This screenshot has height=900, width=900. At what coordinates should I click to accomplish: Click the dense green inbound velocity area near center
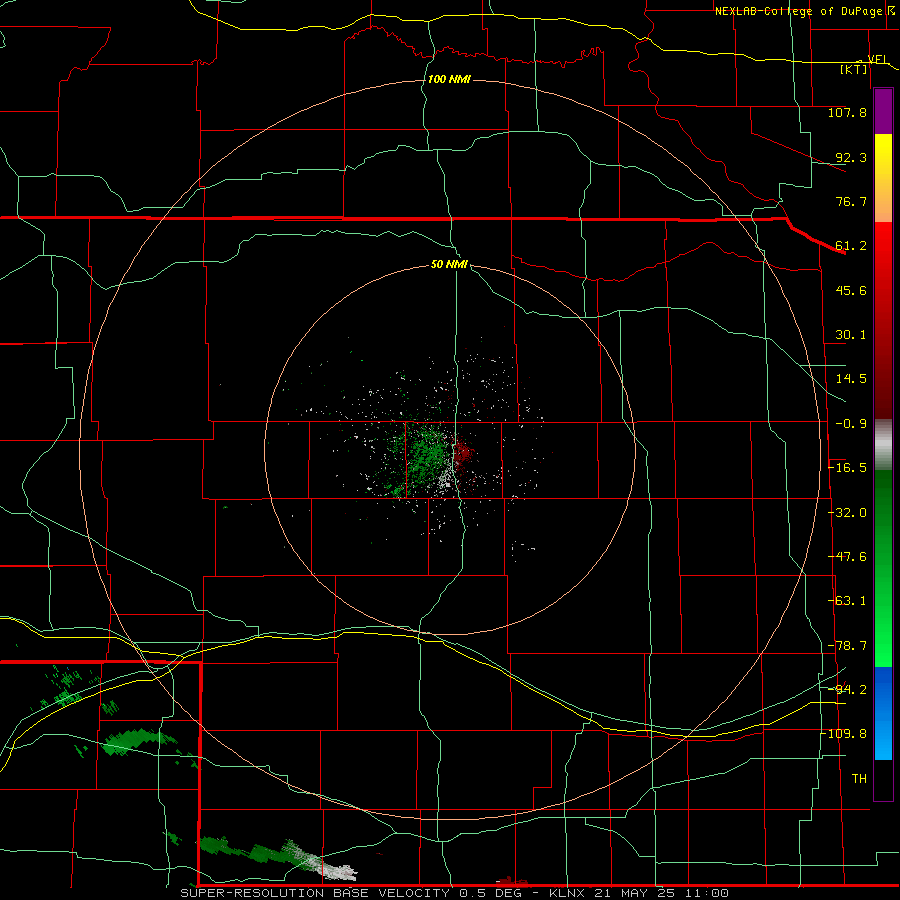coord(428,456)
